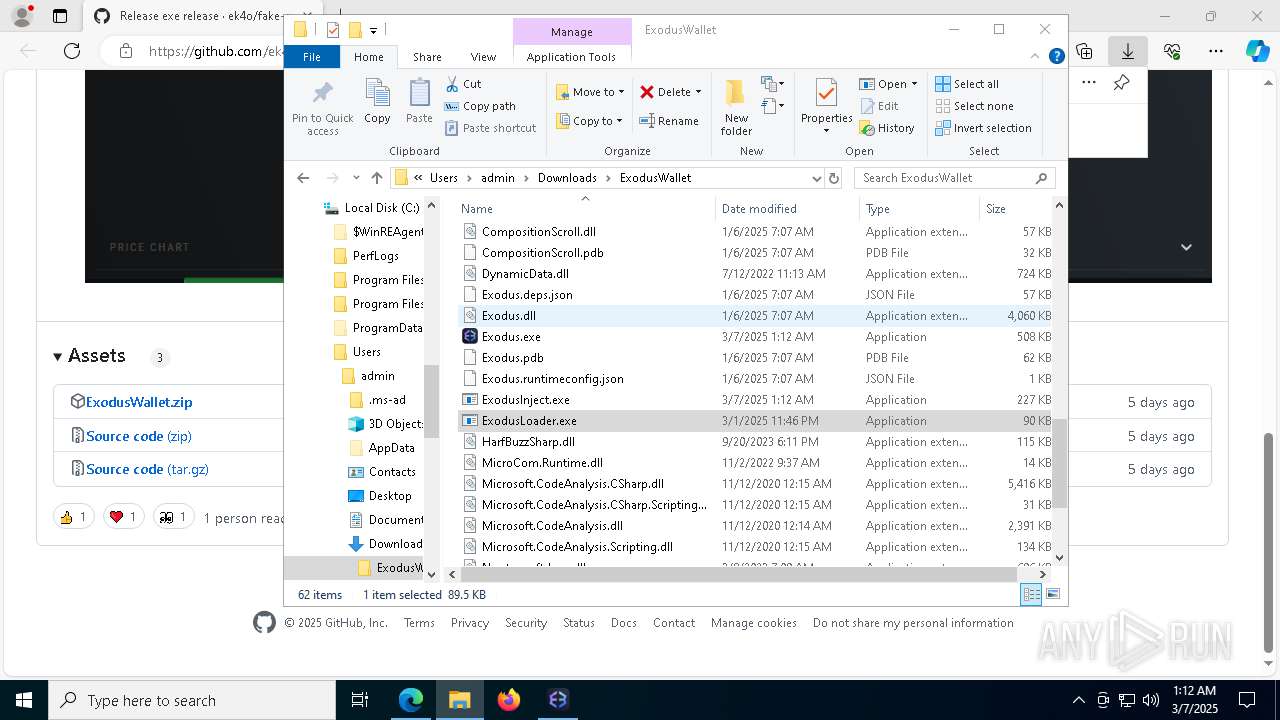Image resolution: width=1280 pixels, height=720 pixels.
Task: Click Invert selection in ribbon
Action: 983,128
